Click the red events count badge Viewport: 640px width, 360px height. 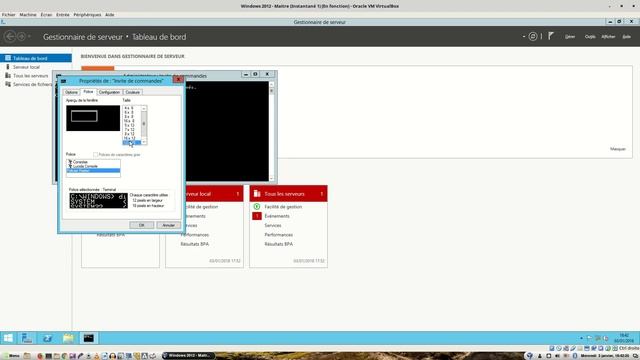257,216
